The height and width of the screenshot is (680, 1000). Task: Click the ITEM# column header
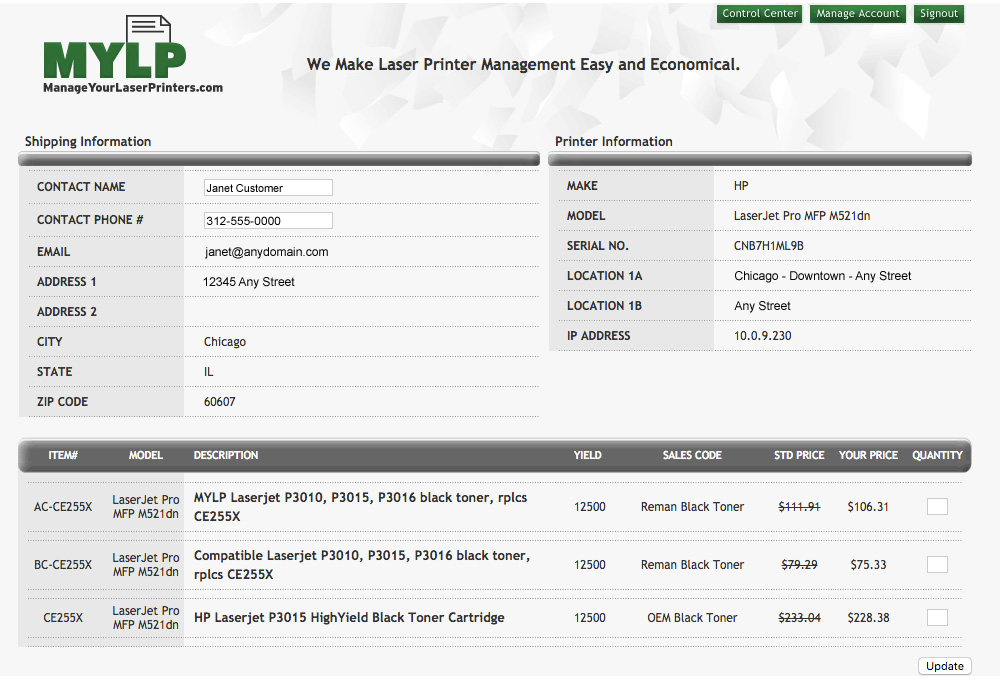coord(63,456)
